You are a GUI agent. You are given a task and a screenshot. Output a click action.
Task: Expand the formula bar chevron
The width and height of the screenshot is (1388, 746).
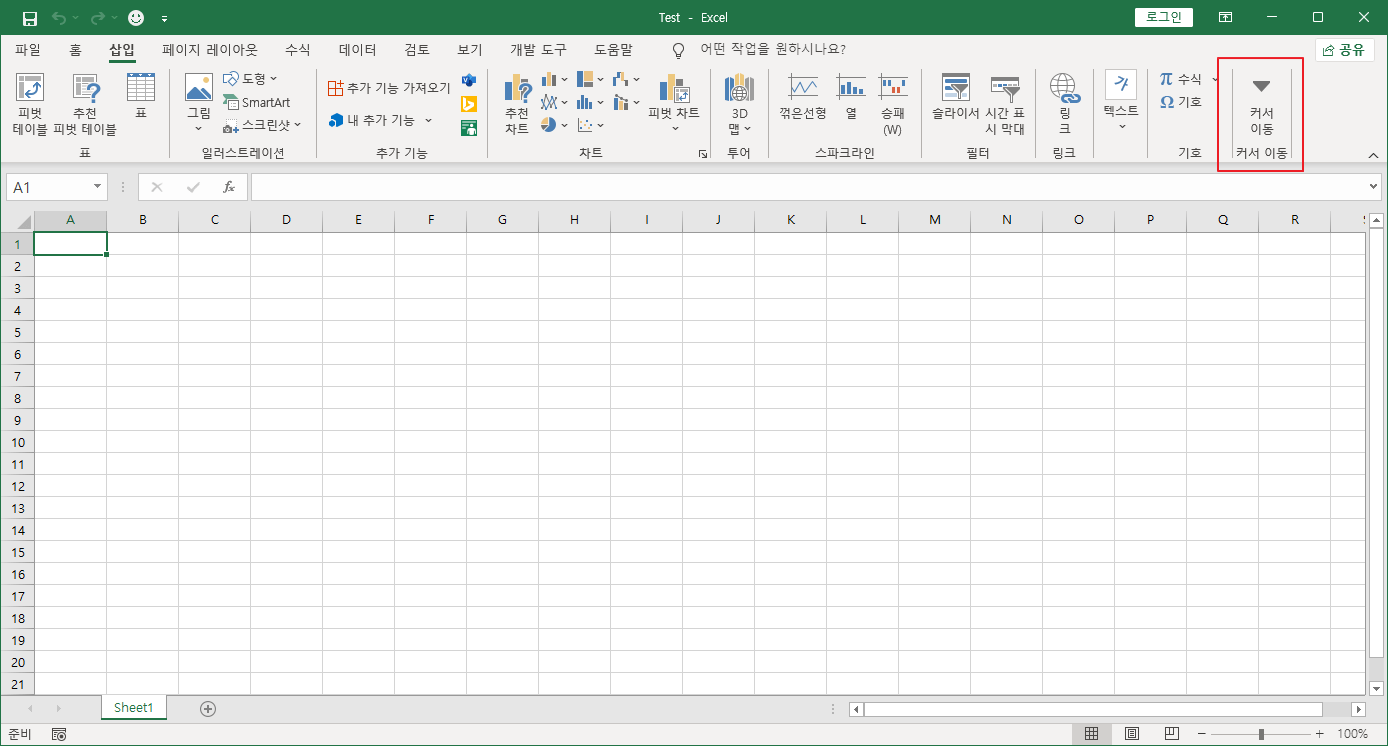click(1373, 186)
